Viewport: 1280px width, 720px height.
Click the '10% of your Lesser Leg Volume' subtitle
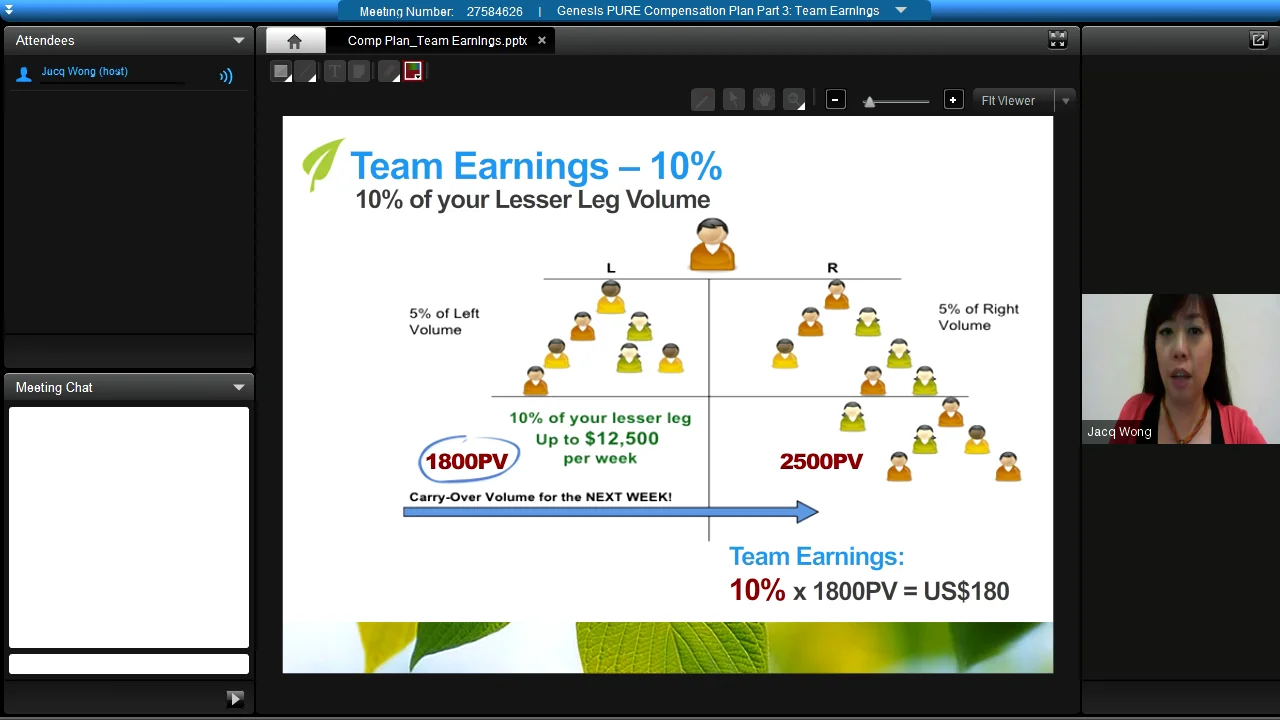click(x=532, y=200)
